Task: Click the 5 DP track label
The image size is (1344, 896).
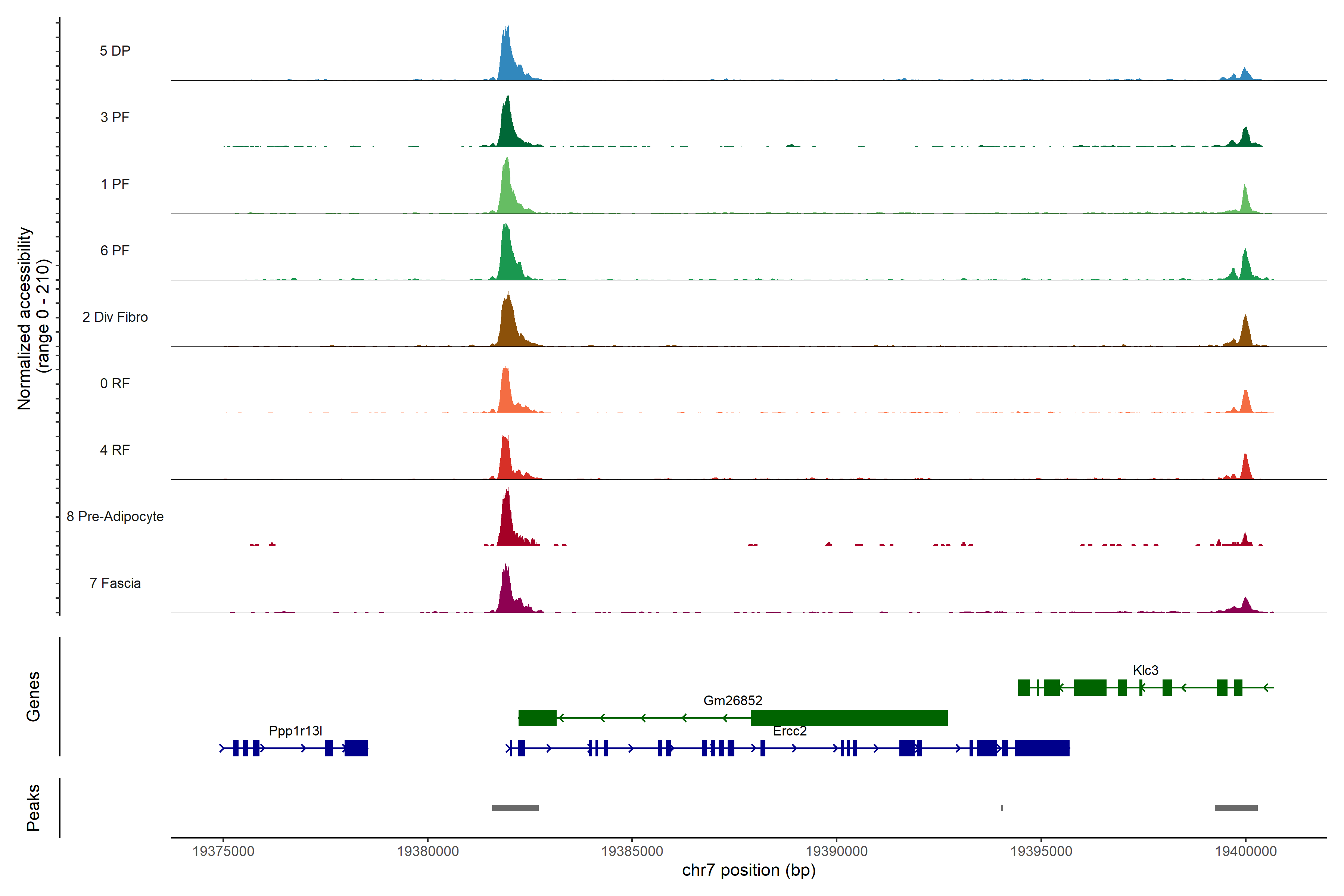Action: pos(115,51)
